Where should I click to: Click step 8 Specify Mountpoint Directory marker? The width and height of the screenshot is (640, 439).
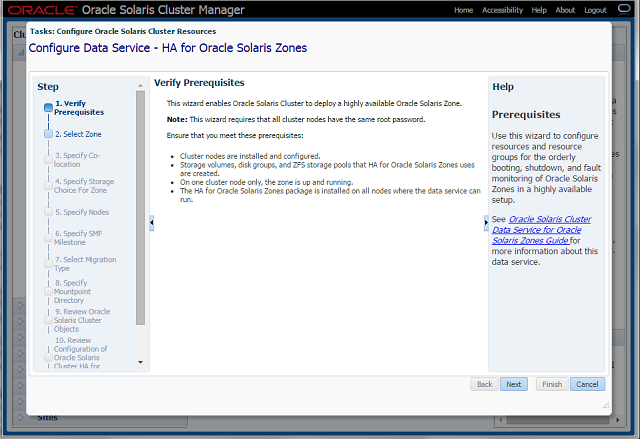(48, 291)
